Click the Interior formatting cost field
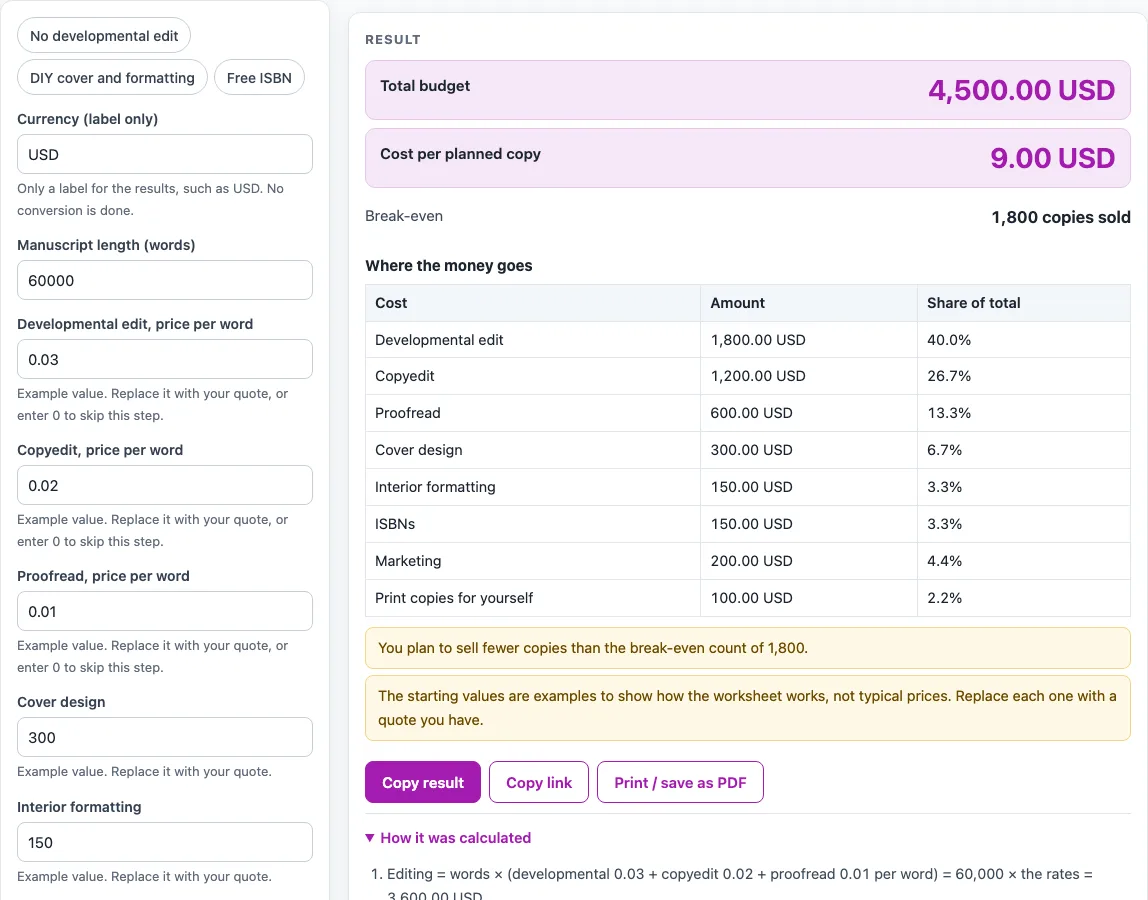 click(x=165, y=843)
